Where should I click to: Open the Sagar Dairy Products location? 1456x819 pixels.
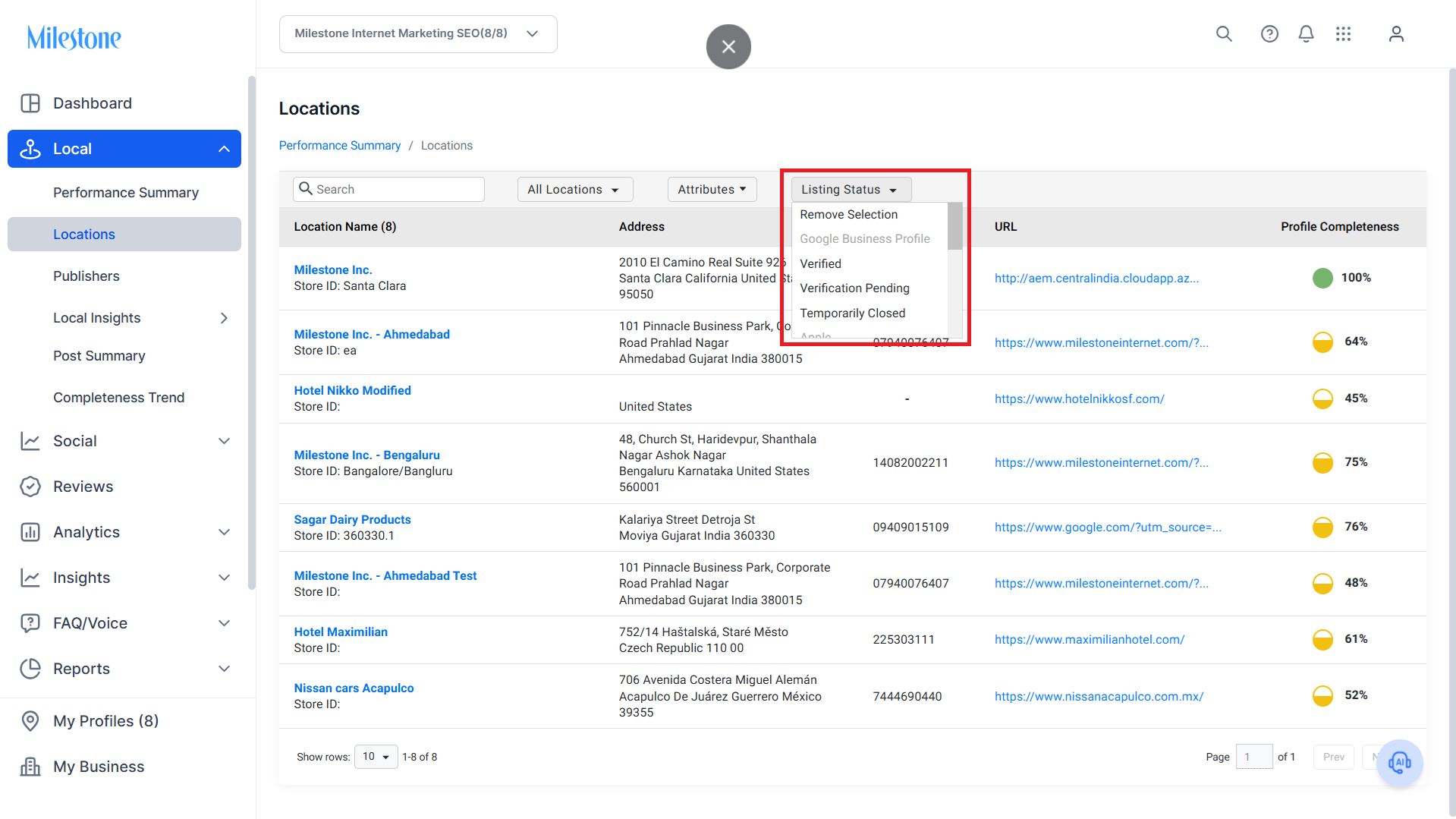[353, 519]
